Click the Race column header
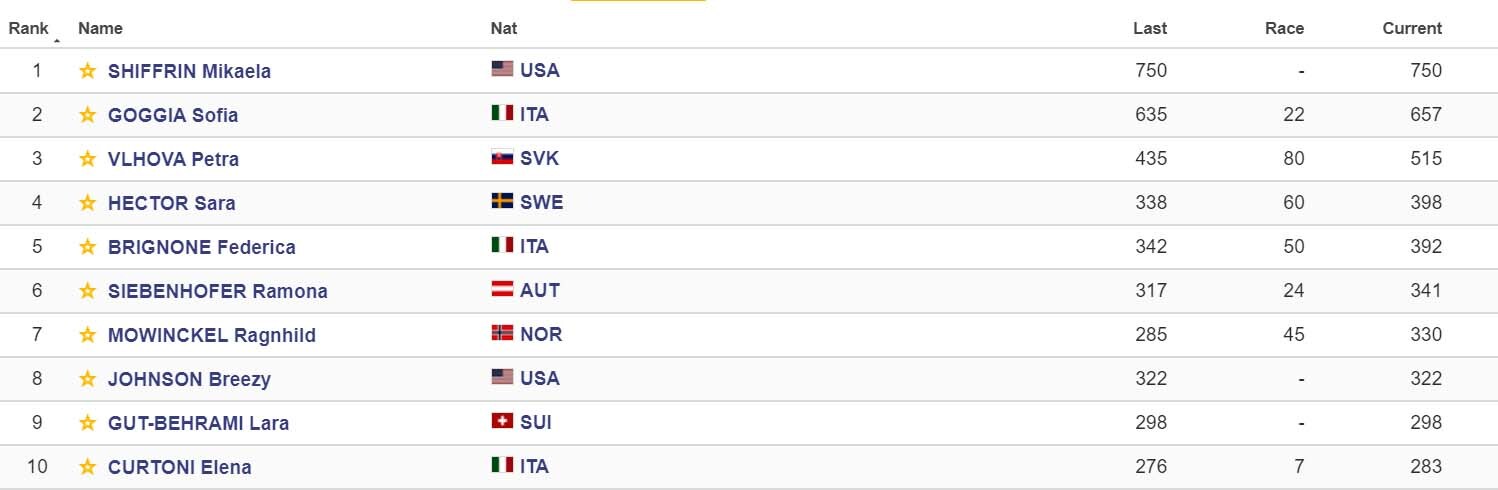This screenshot has height=490, width=1498. [1285, 28]
